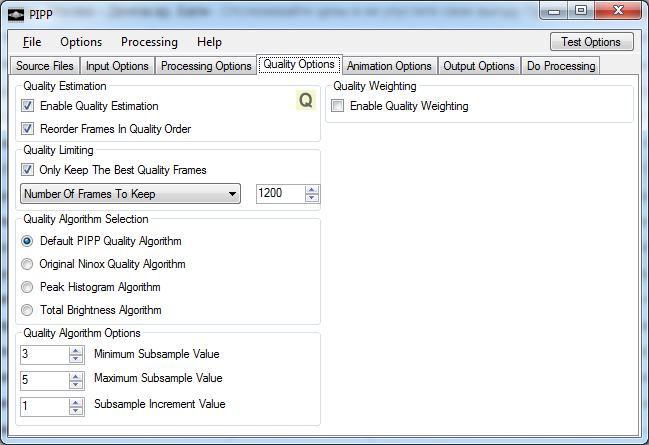The width and height of the screenshot is (649, 445).
Task: Open the File menu
Action: click(32, 42)
